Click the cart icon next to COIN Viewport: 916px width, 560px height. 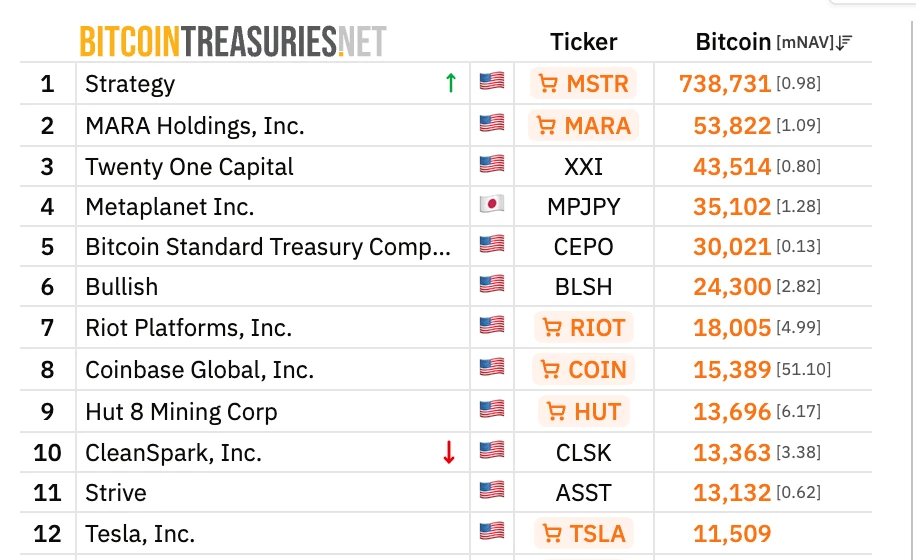tap(550, 370)
